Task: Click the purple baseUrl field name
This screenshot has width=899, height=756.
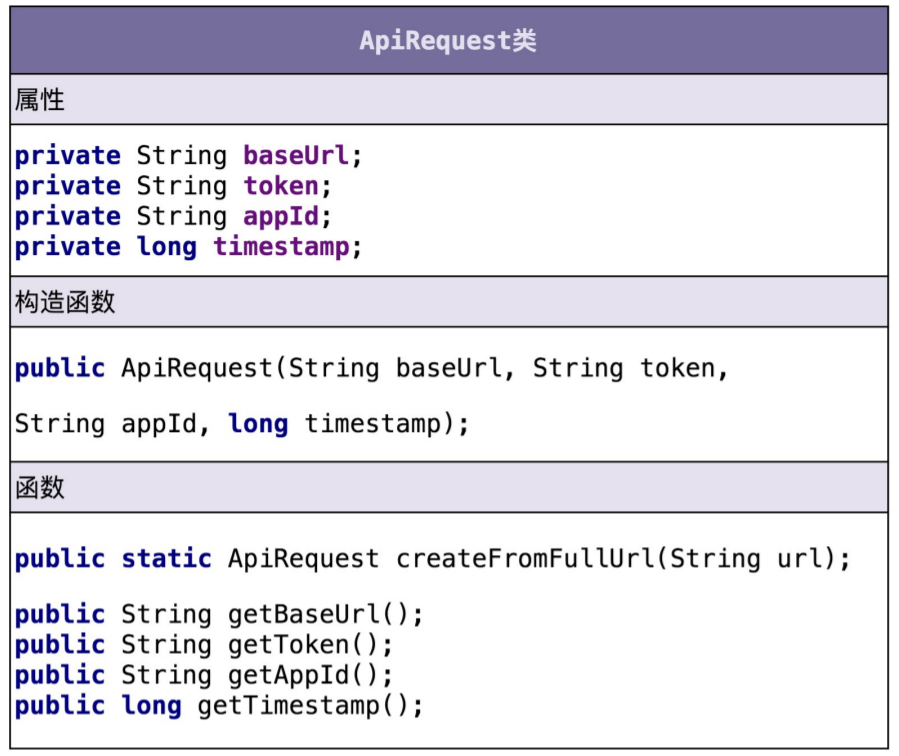Action: click(296, 156)
